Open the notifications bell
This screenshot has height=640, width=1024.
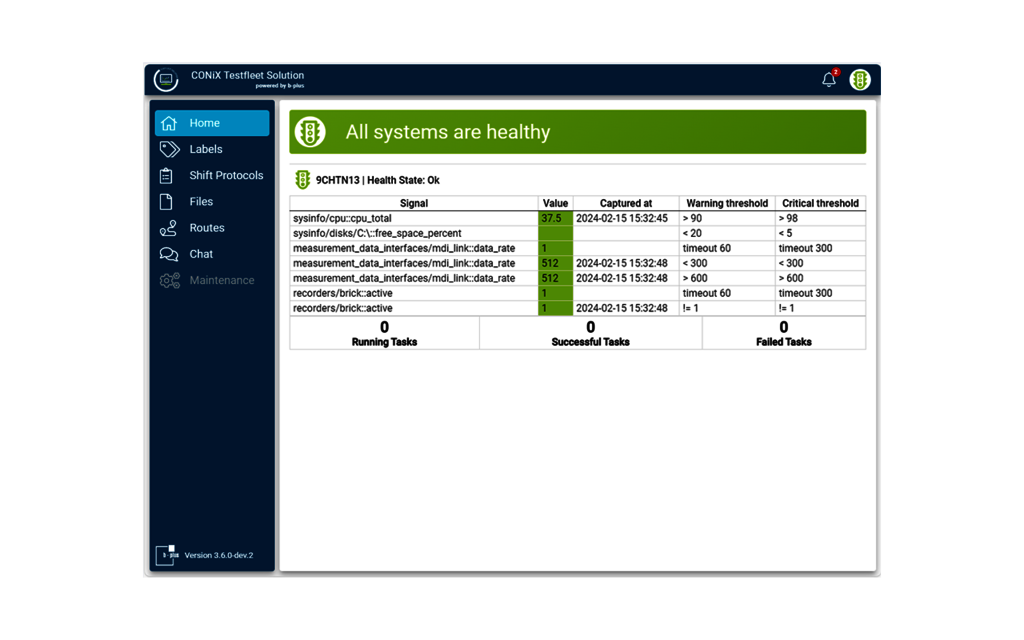point(829,79)
